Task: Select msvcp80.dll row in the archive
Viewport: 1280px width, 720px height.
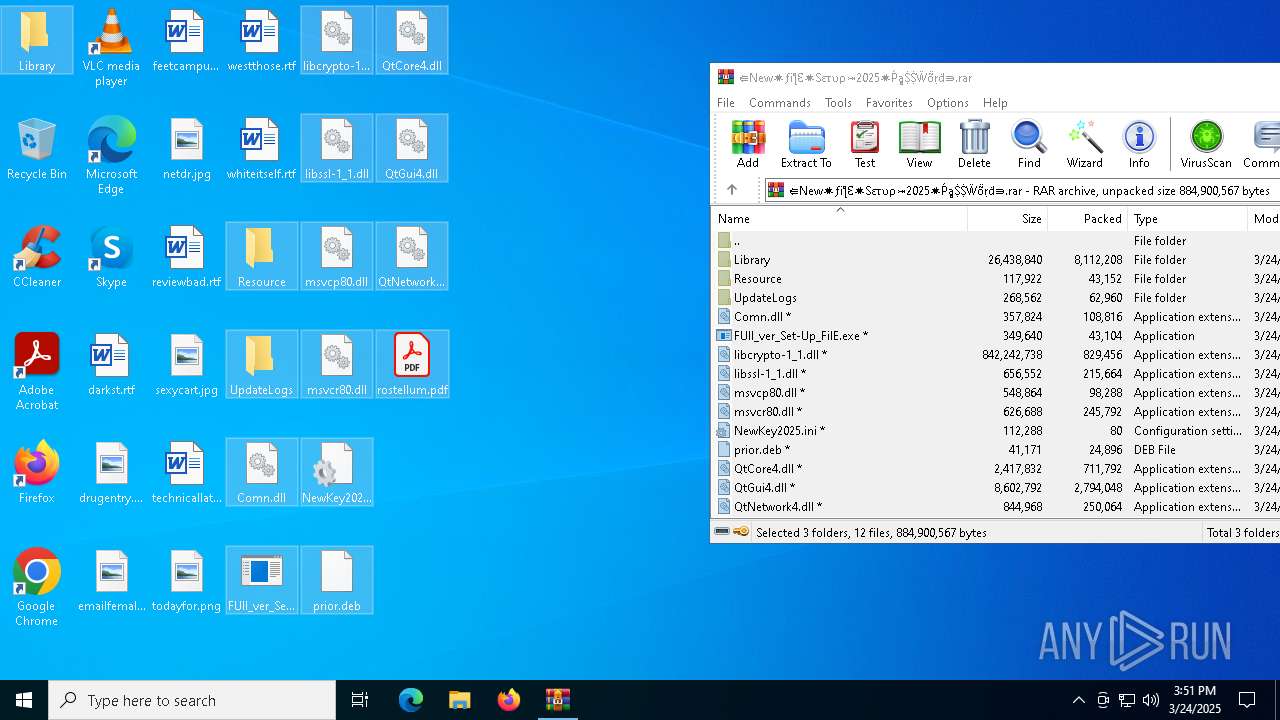Action: 996,393
